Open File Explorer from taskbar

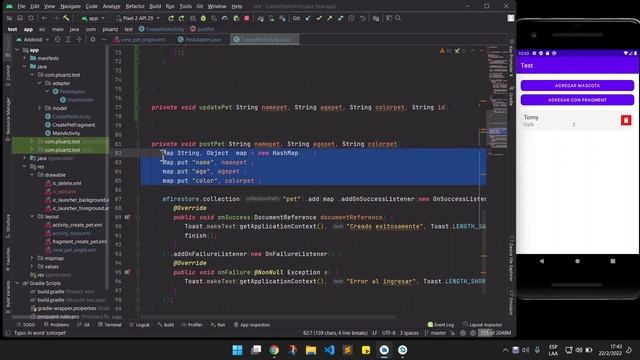coord(311,350)
